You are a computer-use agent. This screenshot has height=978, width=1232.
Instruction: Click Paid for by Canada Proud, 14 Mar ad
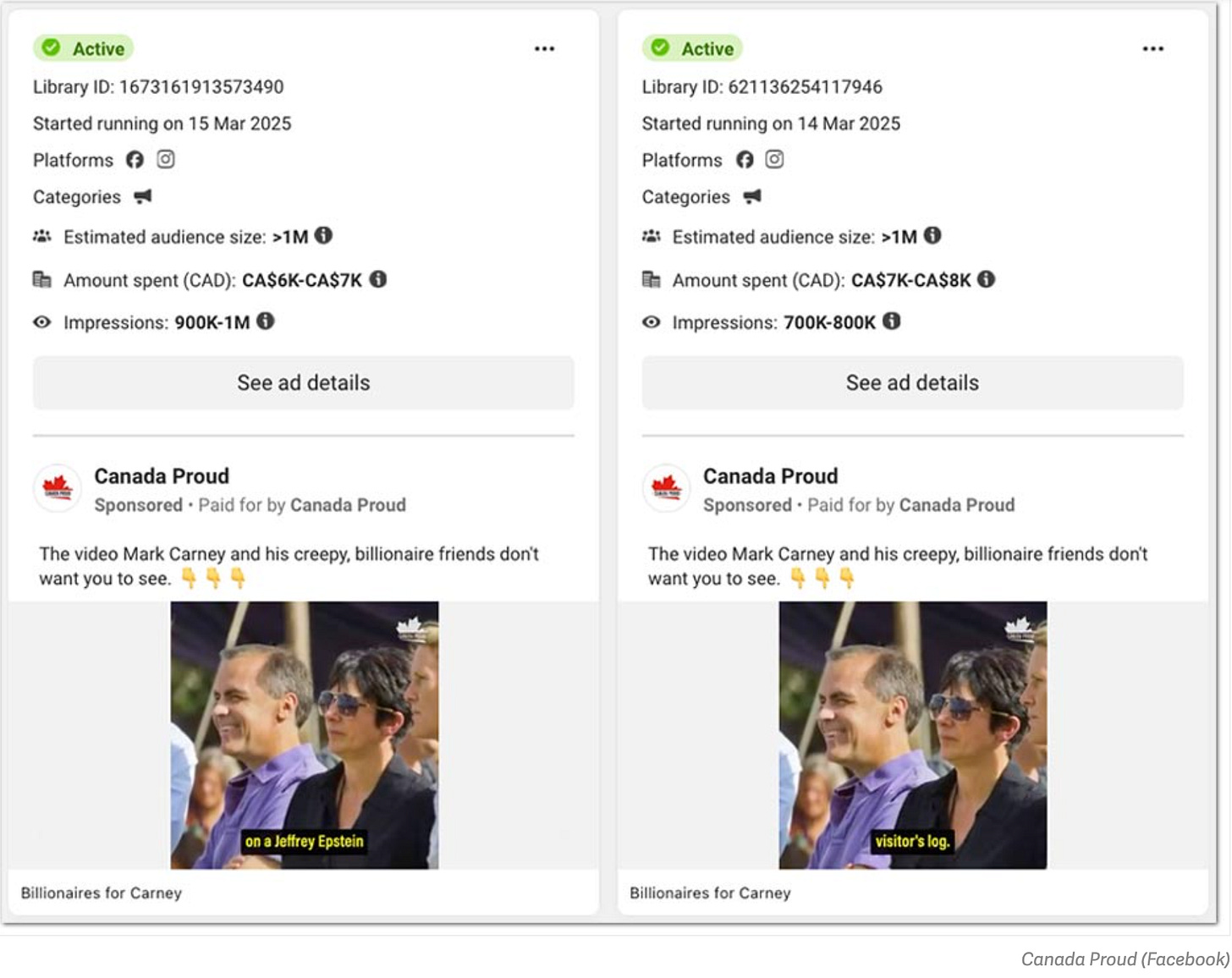click(910, 505)
